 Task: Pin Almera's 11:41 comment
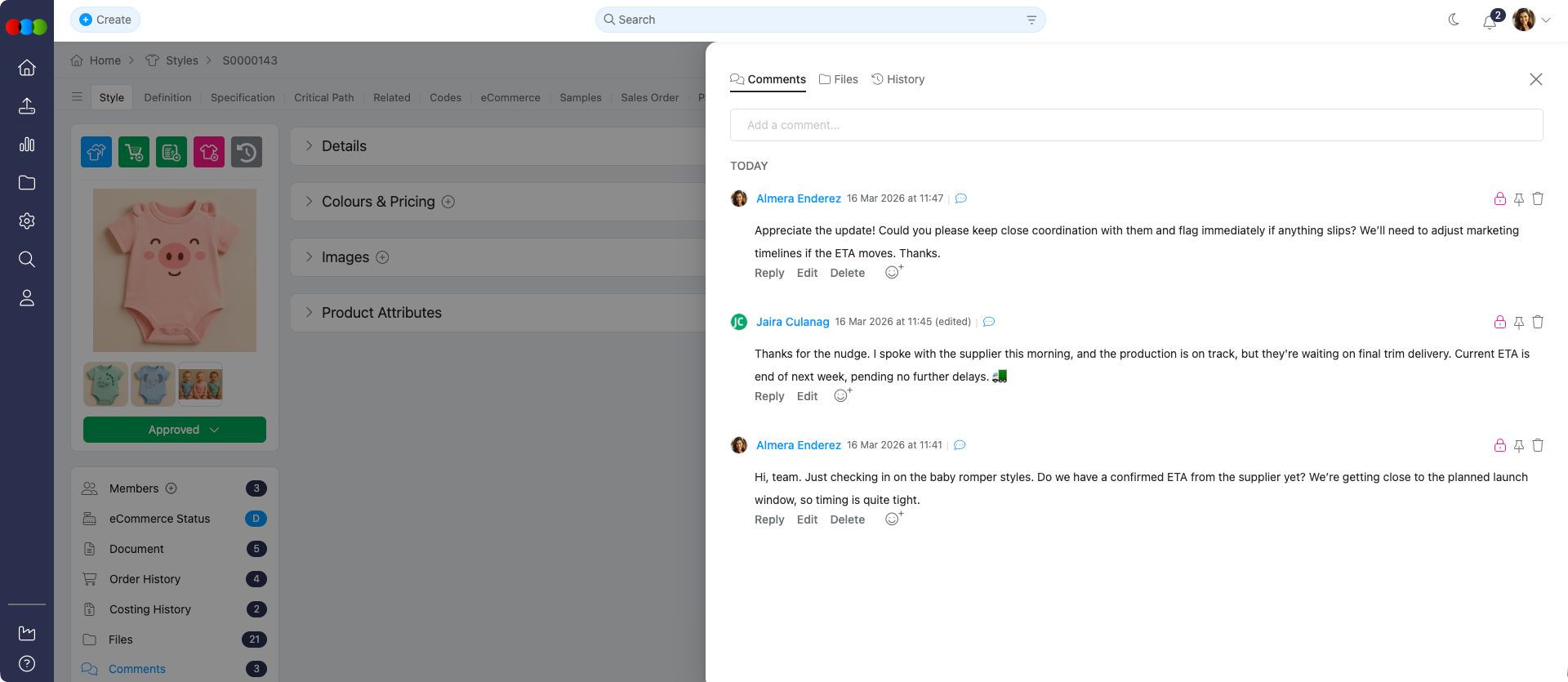point(1519,446)
